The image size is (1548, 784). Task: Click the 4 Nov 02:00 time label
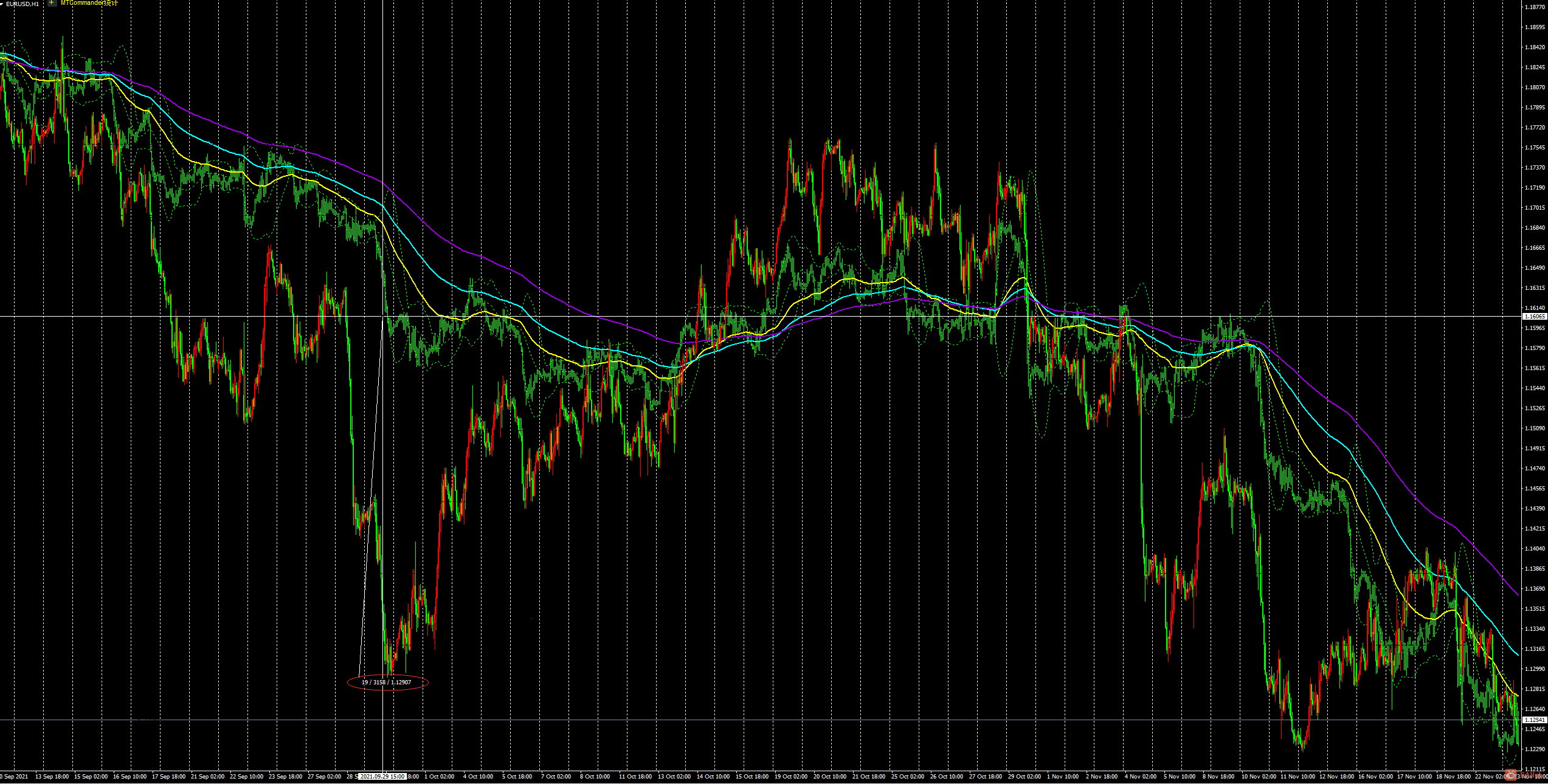coord(1141,777)
